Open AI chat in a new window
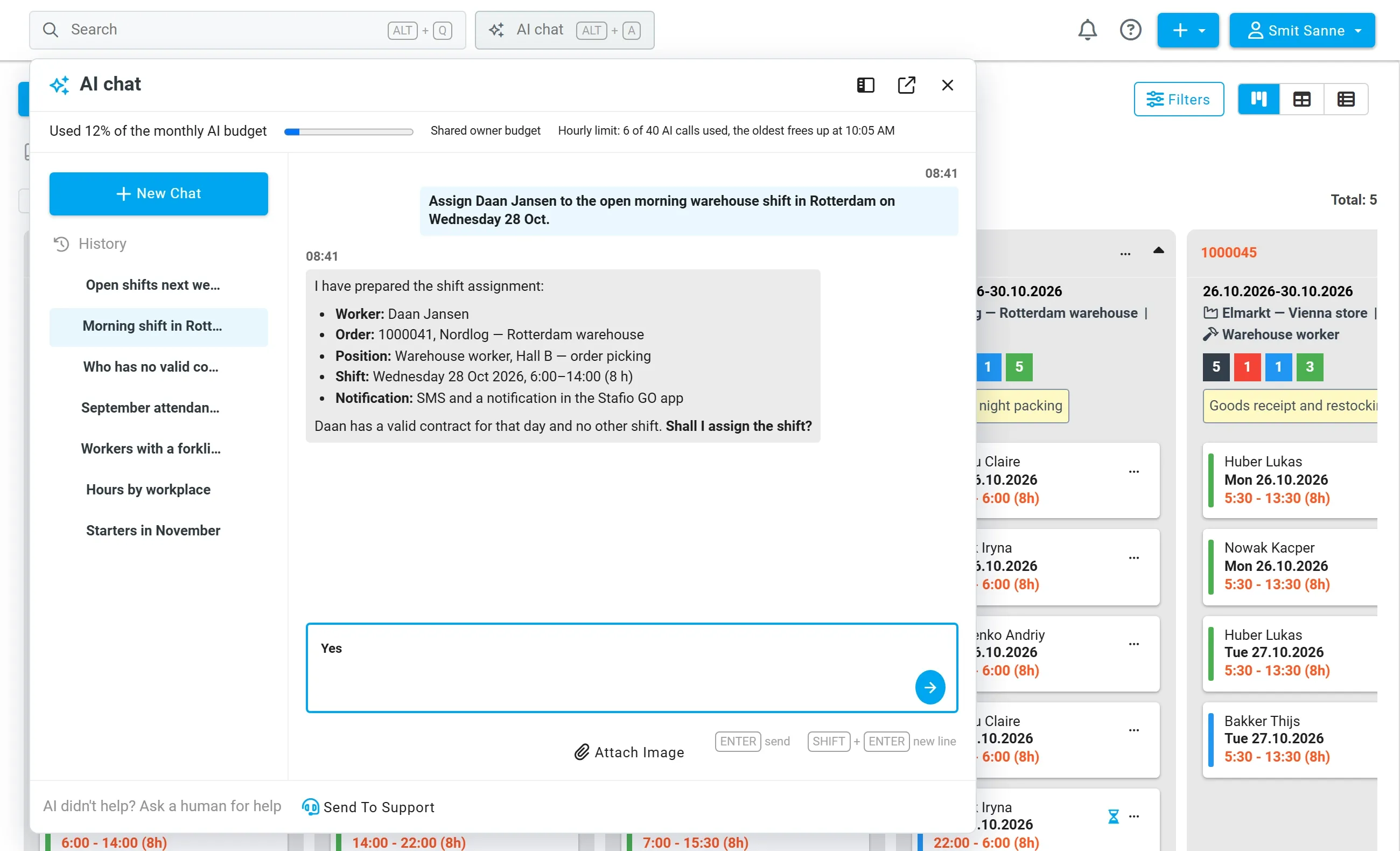The image size is (1400, 851). tap(906, 85)
